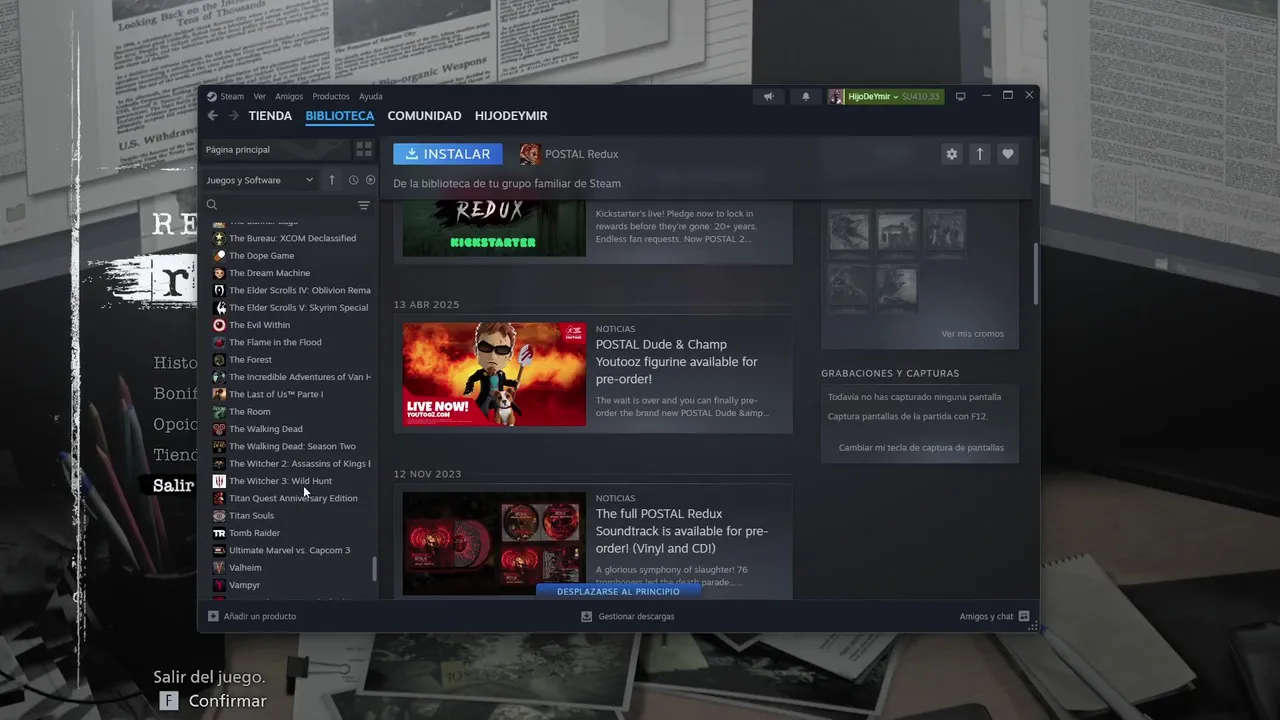Open the HIJODEYMIR profile tab

click(511, 116)
